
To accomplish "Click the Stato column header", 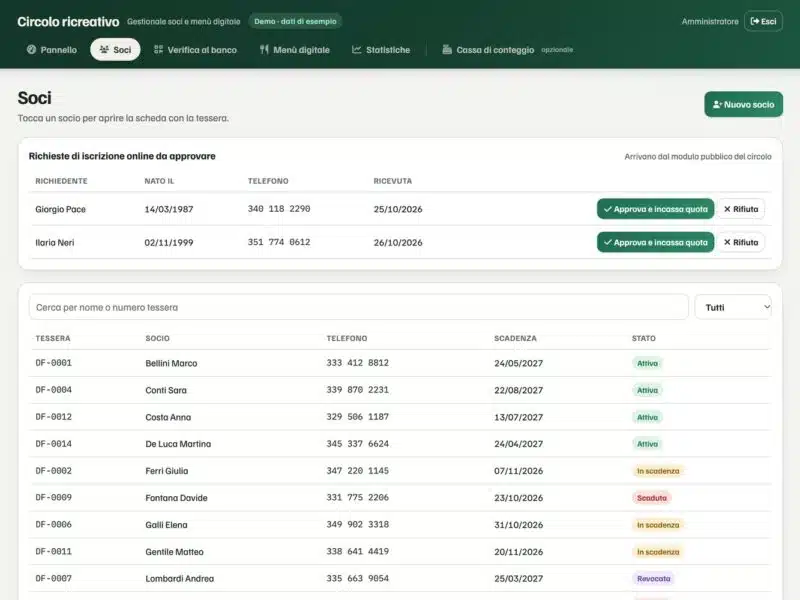I will pos(644,338).
